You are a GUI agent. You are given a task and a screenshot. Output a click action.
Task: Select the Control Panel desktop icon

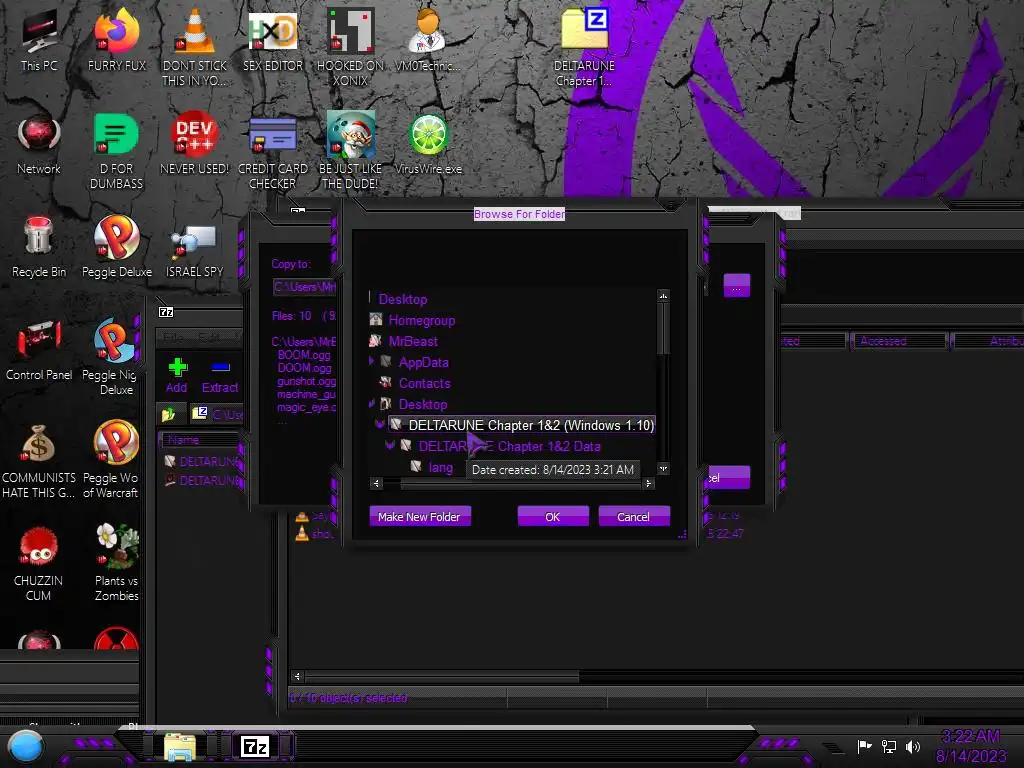coord(39,350)
